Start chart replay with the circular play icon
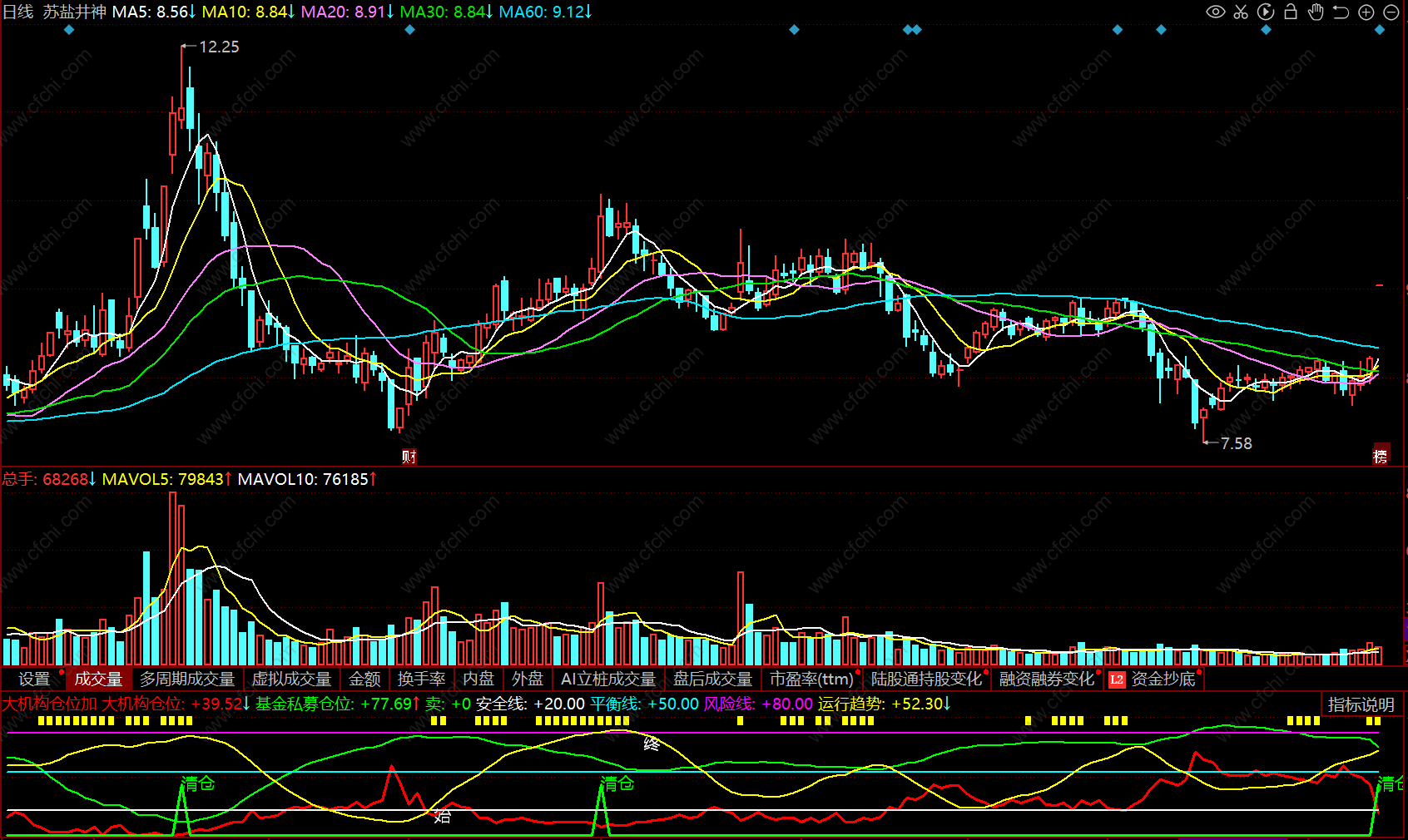The width and height of the screenshot is (1408, 840). click(x=1266, y=12)
